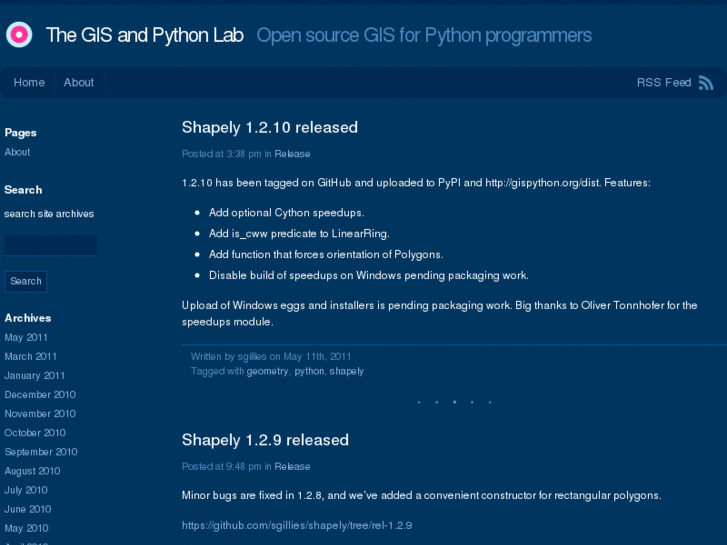Open Release category under Shapely 1.2.10 post

[x=292, y=154]
